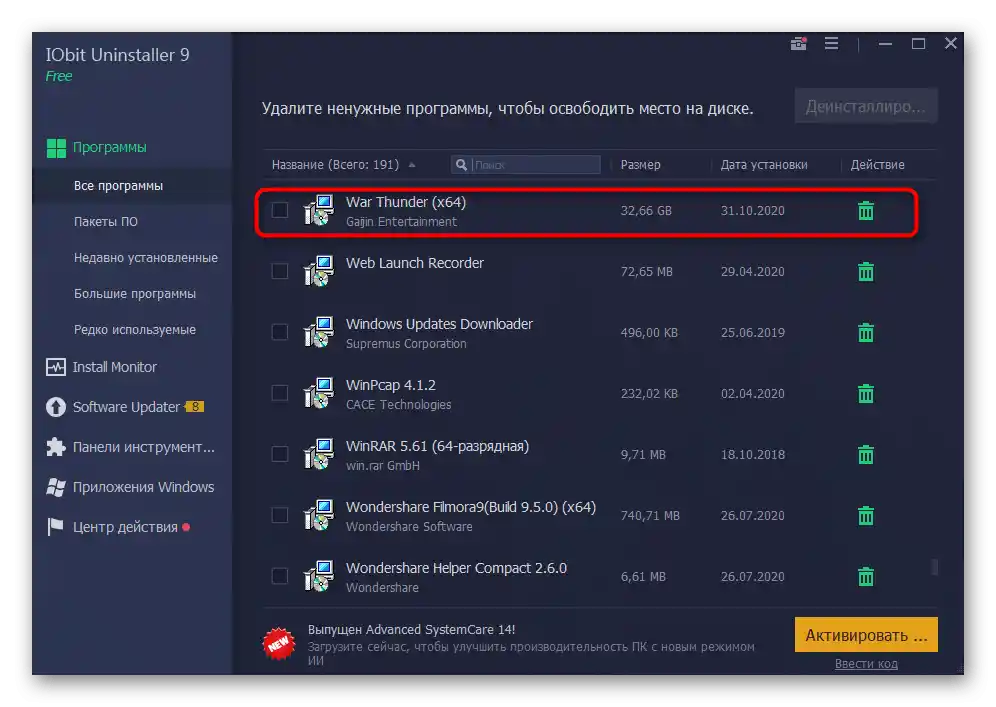The height and width of the screenshot is (707, 996).
Task: Click the Web Launch Recorder program icon
Action: (319, 271)
